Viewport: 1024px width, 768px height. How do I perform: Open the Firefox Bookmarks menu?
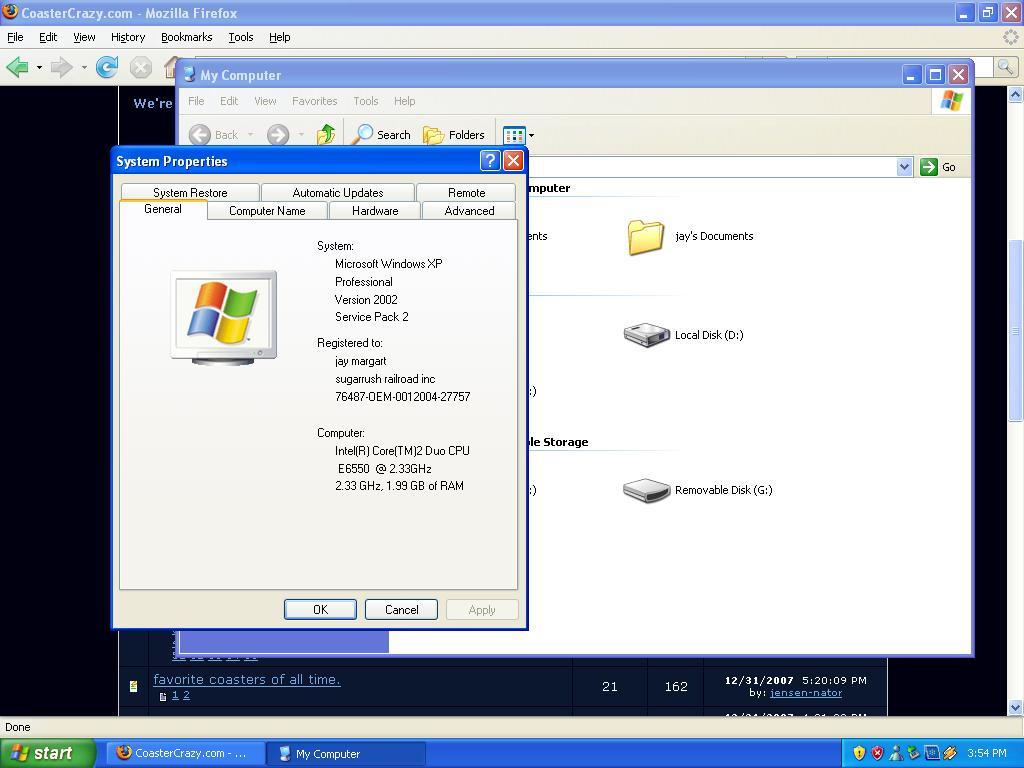187,37
